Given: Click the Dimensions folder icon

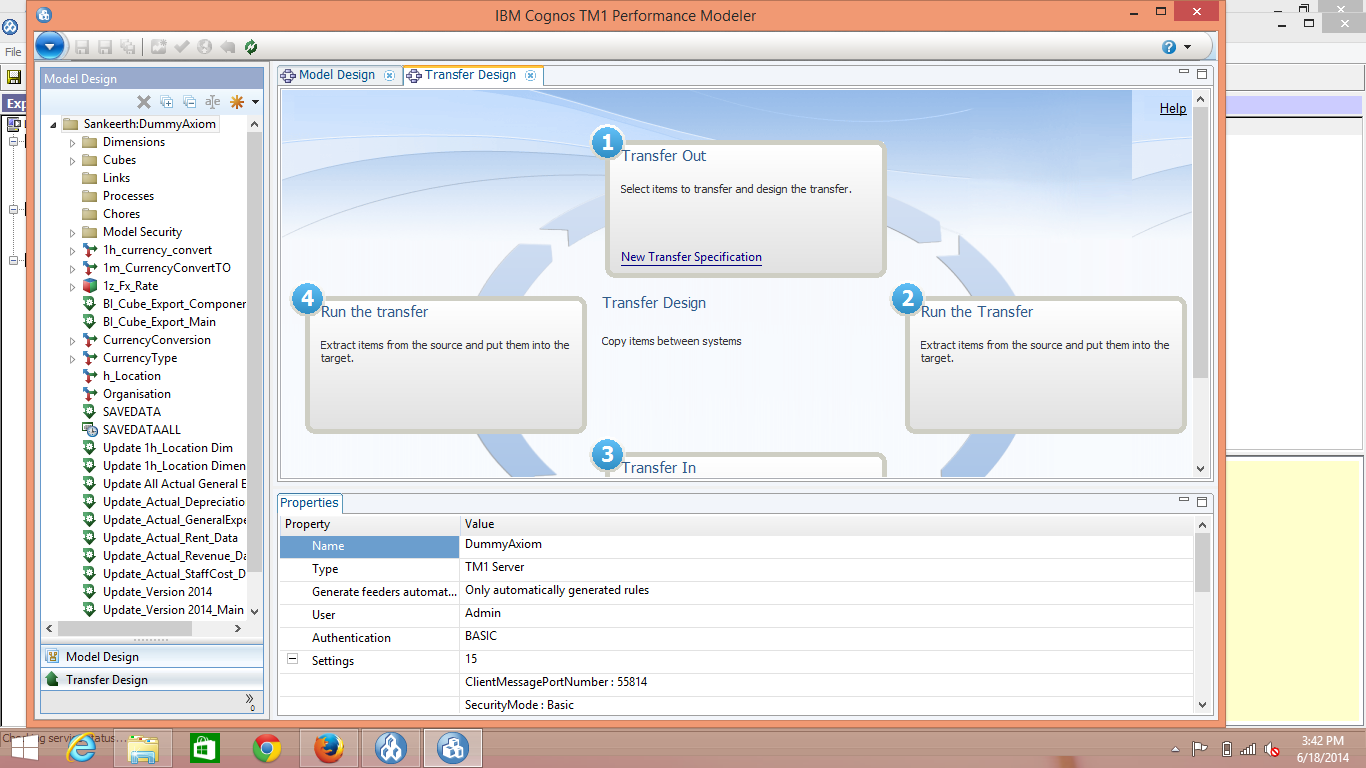Looking at the screenshot, I should [x=90, y=142].
